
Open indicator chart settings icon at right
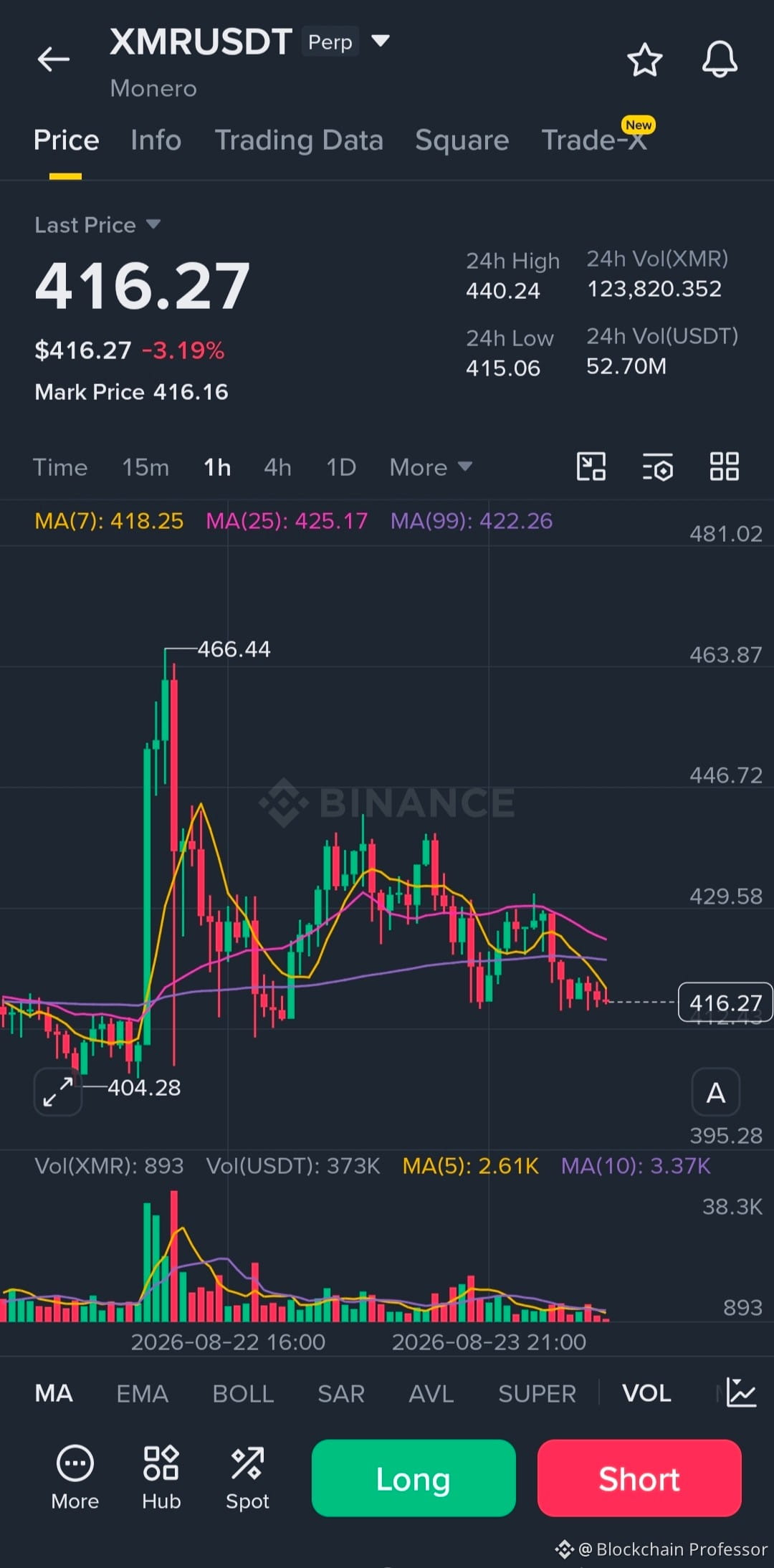(740, 1392)
